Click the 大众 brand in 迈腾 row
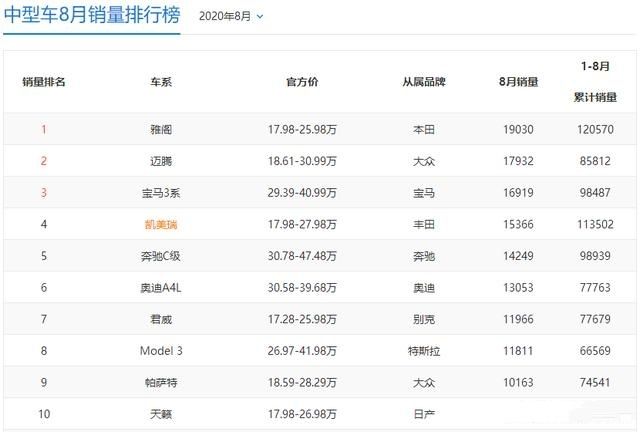The width and height of the screenshot is (640, 432). pyautogui.click(x=424, y=161)
